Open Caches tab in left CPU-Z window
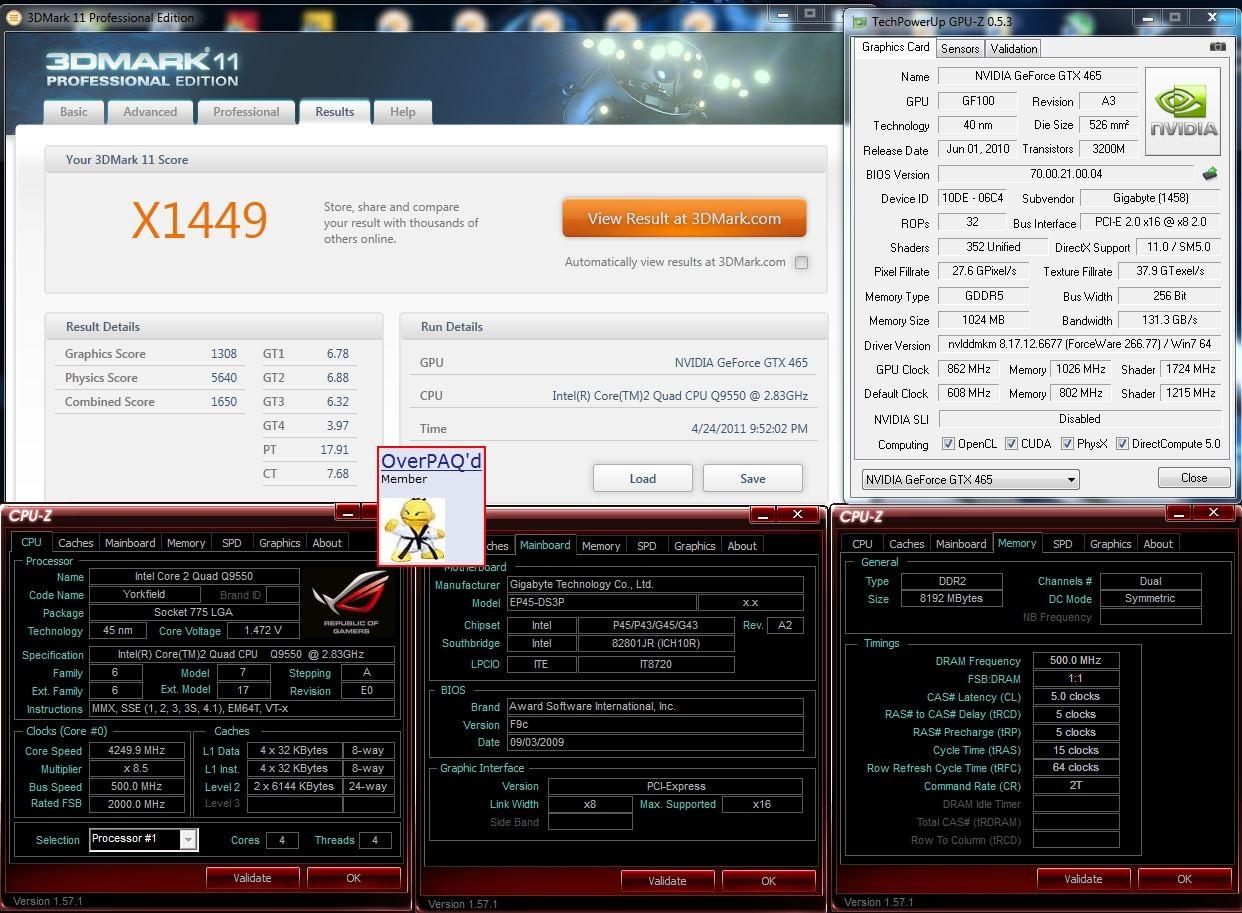The height and width of the screenshot is (913, 1242). point(76,543)
